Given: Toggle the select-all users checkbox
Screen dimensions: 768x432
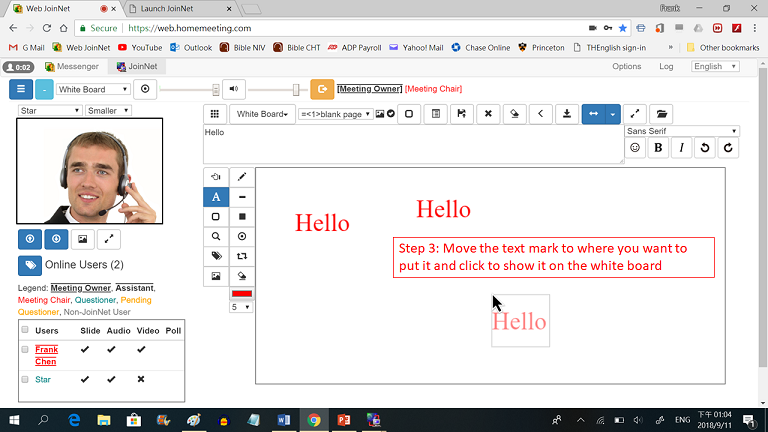Looking at the screenshot, I should 25,330.
